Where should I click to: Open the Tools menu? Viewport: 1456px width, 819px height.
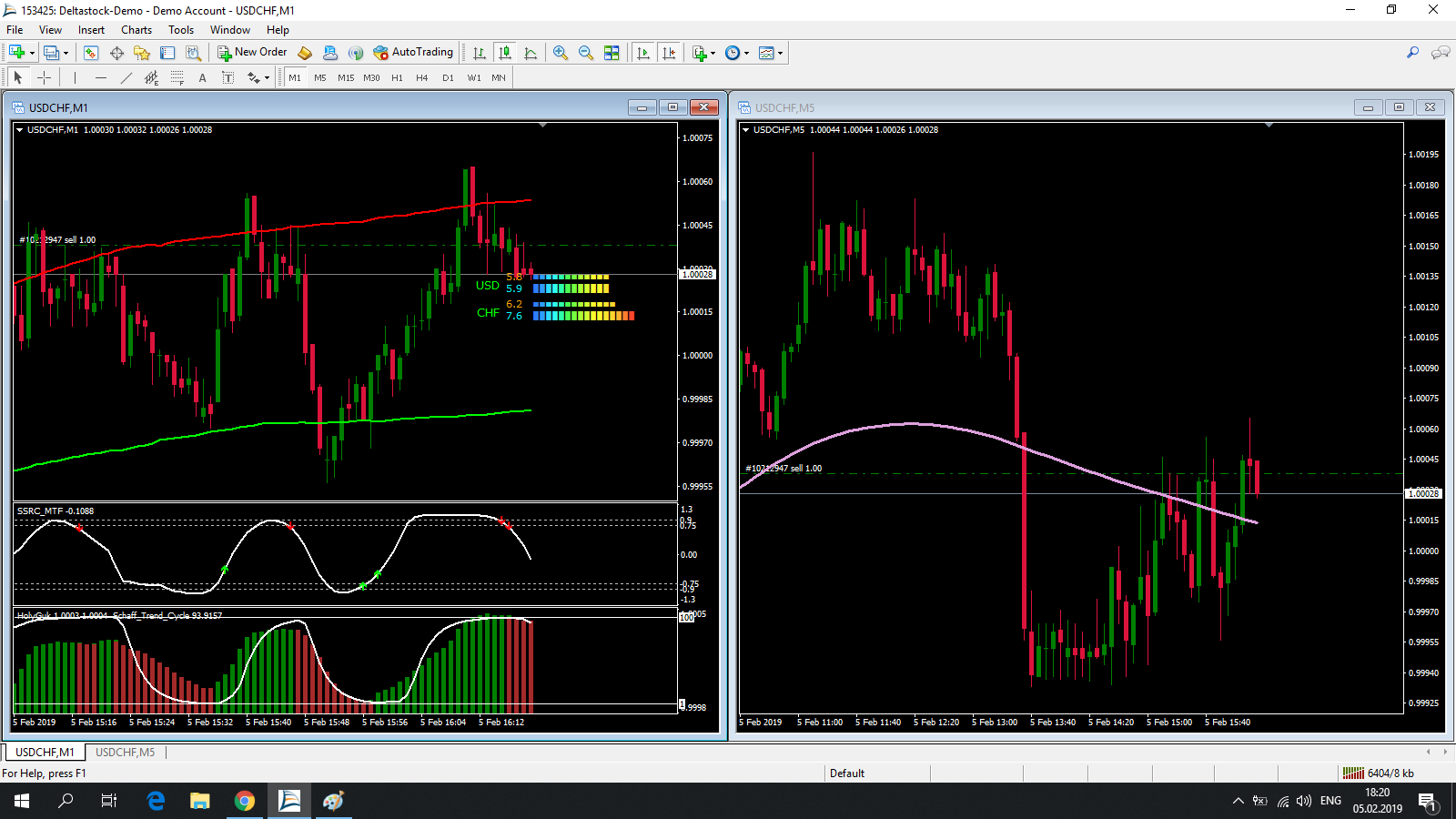pos(181,30)
